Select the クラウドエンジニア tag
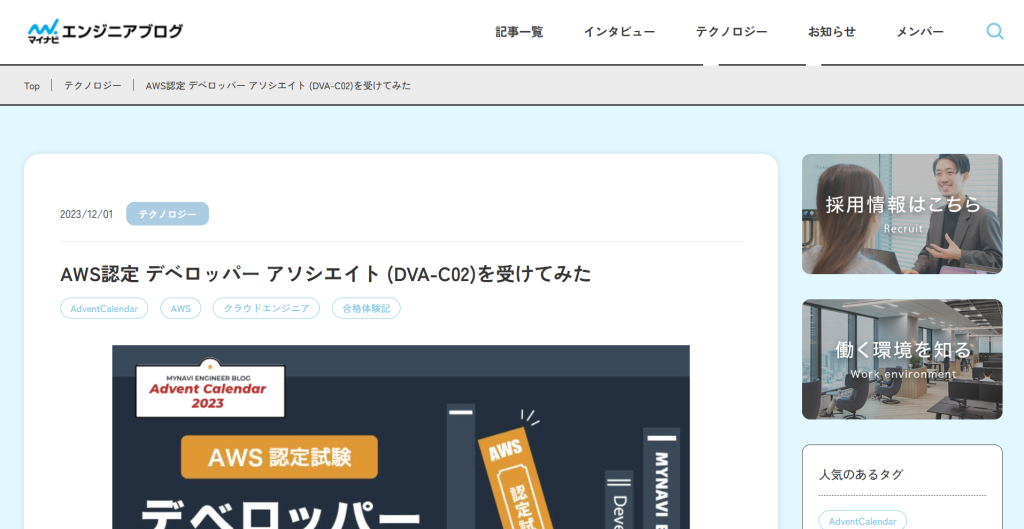This screenshot has width=1024, height=529. click(266, 308)
